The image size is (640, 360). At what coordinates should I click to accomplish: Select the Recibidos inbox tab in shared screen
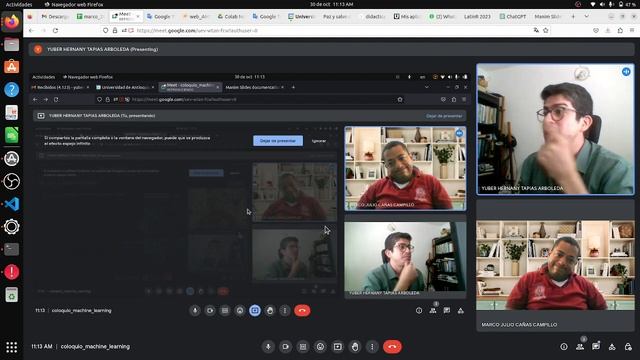tap(60, 87)
